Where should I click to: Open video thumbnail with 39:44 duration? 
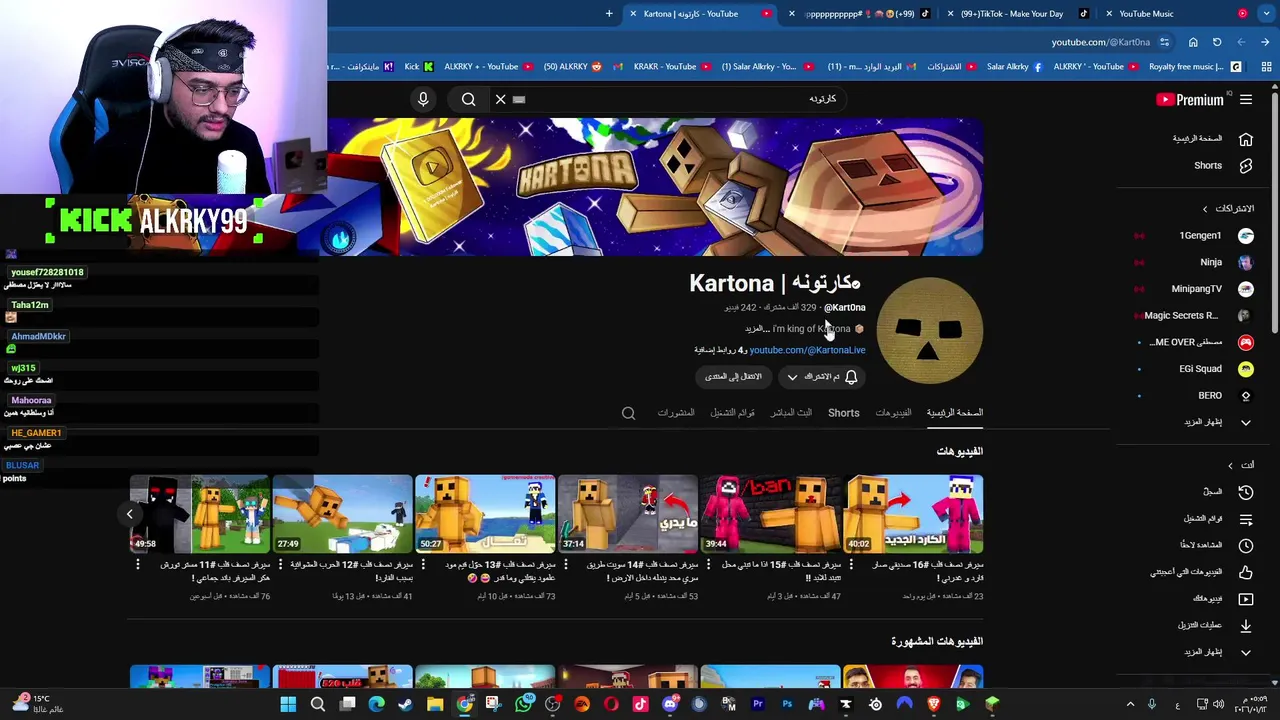770,514
